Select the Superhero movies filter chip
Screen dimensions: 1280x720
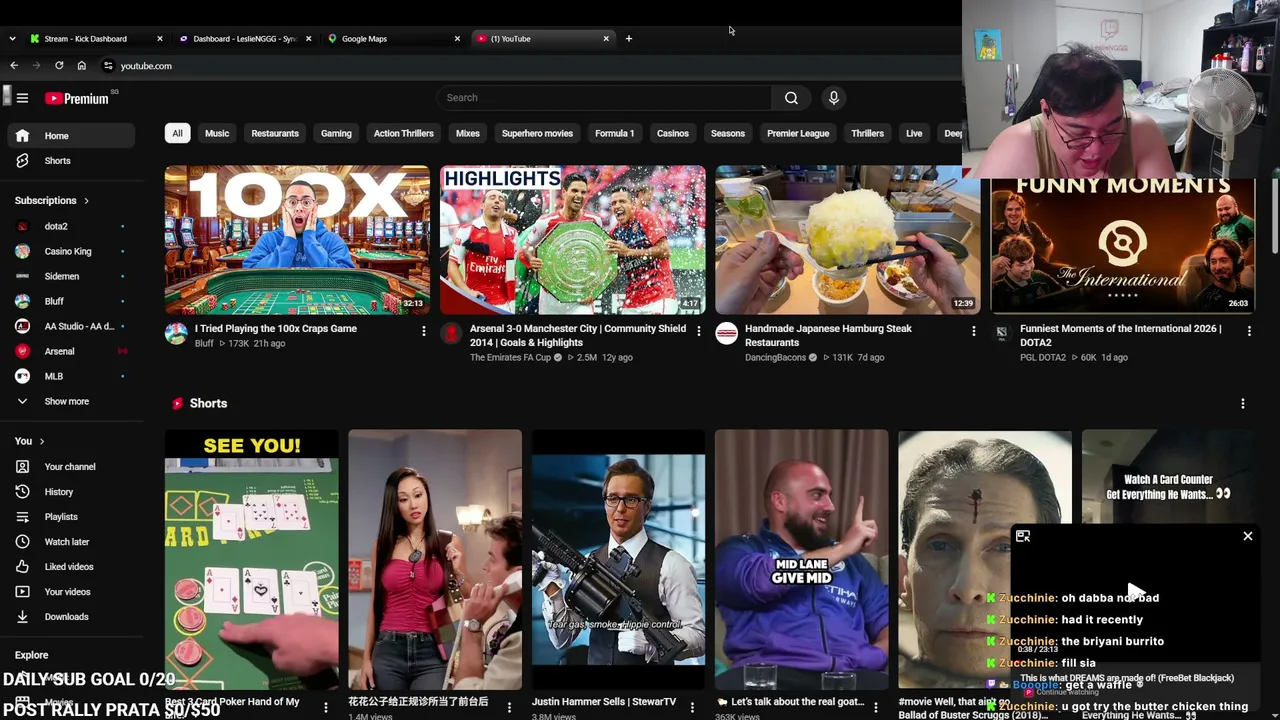point(537,134)
